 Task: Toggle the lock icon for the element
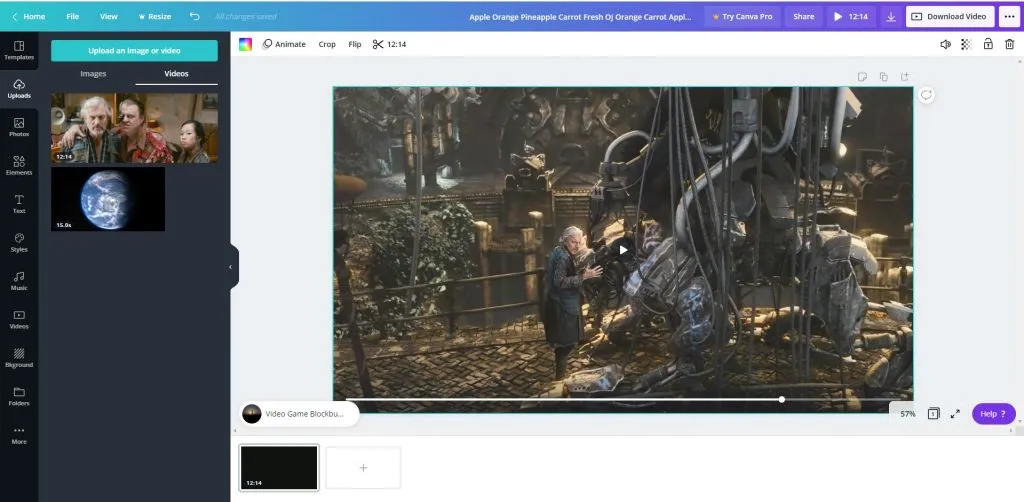click(x=988, y=44)
